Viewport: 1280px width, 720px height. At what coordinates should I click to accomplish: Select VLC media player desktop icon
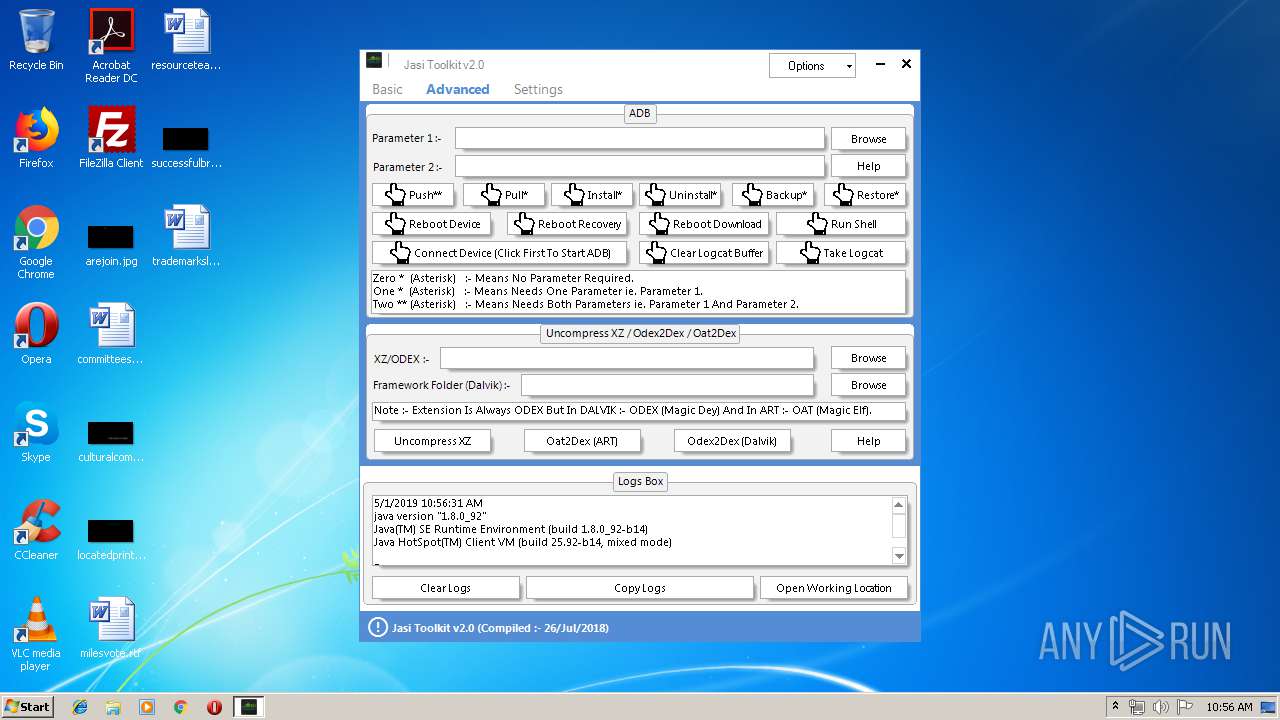[36, 634]
